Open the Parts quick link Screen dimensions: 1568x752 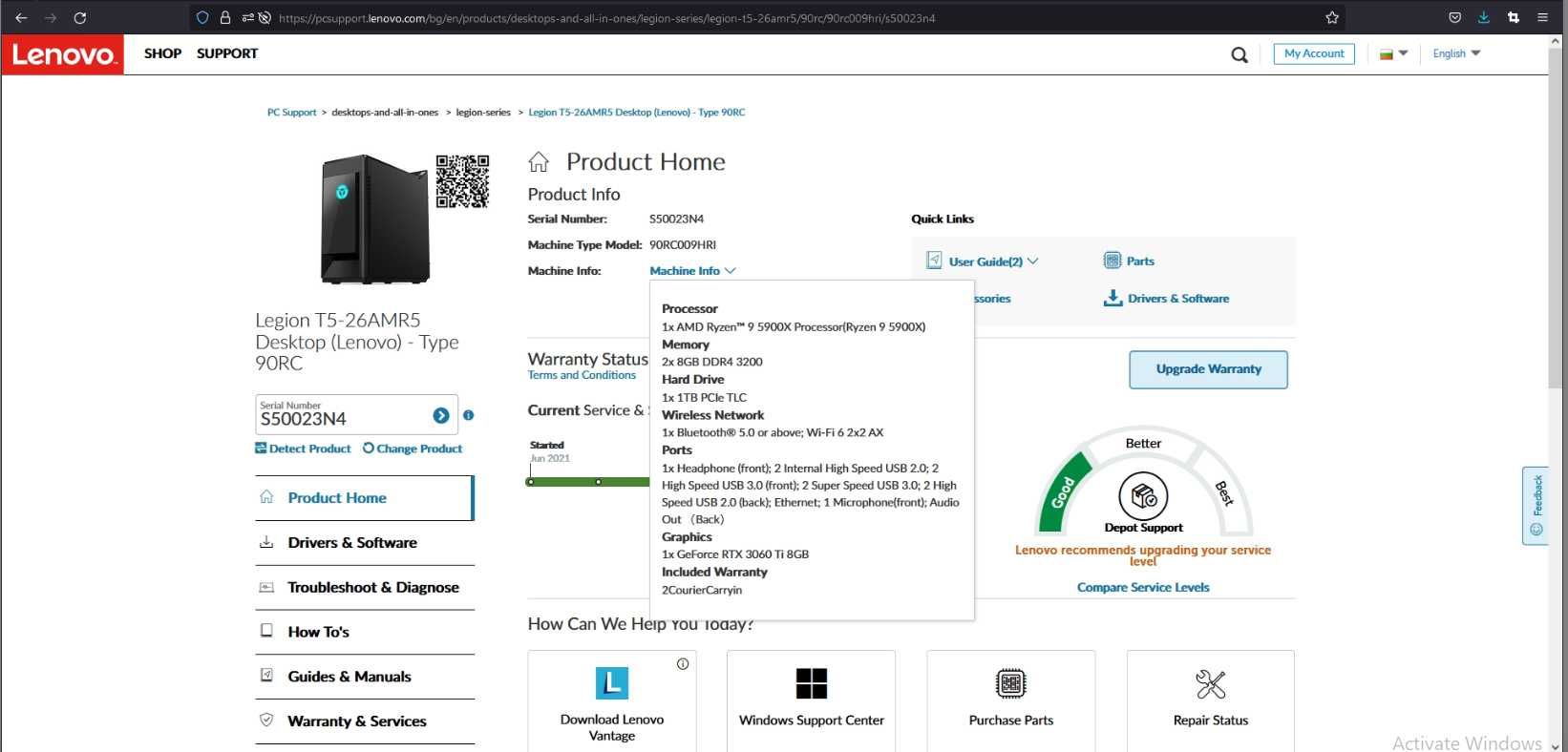pyautogui.click(x=1129, y=261)
